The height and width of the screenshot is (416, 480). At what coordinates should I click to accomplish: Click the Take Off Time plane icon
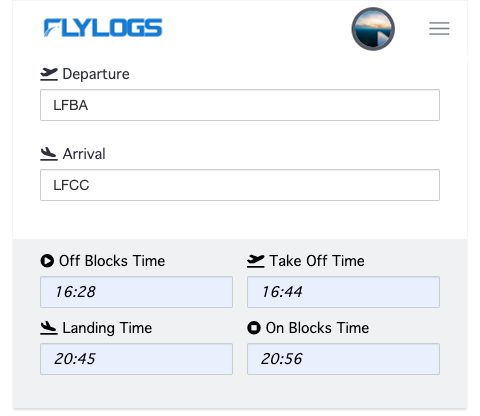tap(256, 261)
